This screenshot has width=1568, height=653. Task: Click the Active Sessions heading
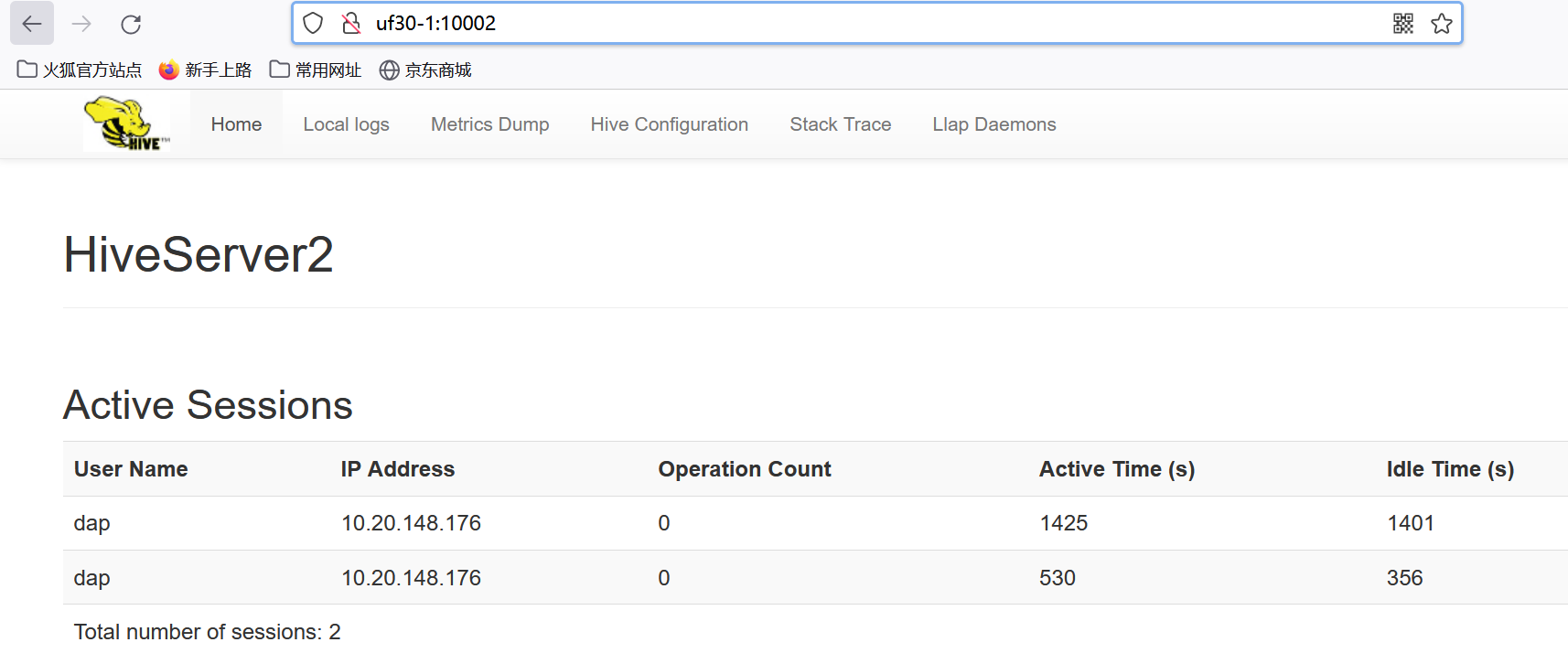(208, 405)
